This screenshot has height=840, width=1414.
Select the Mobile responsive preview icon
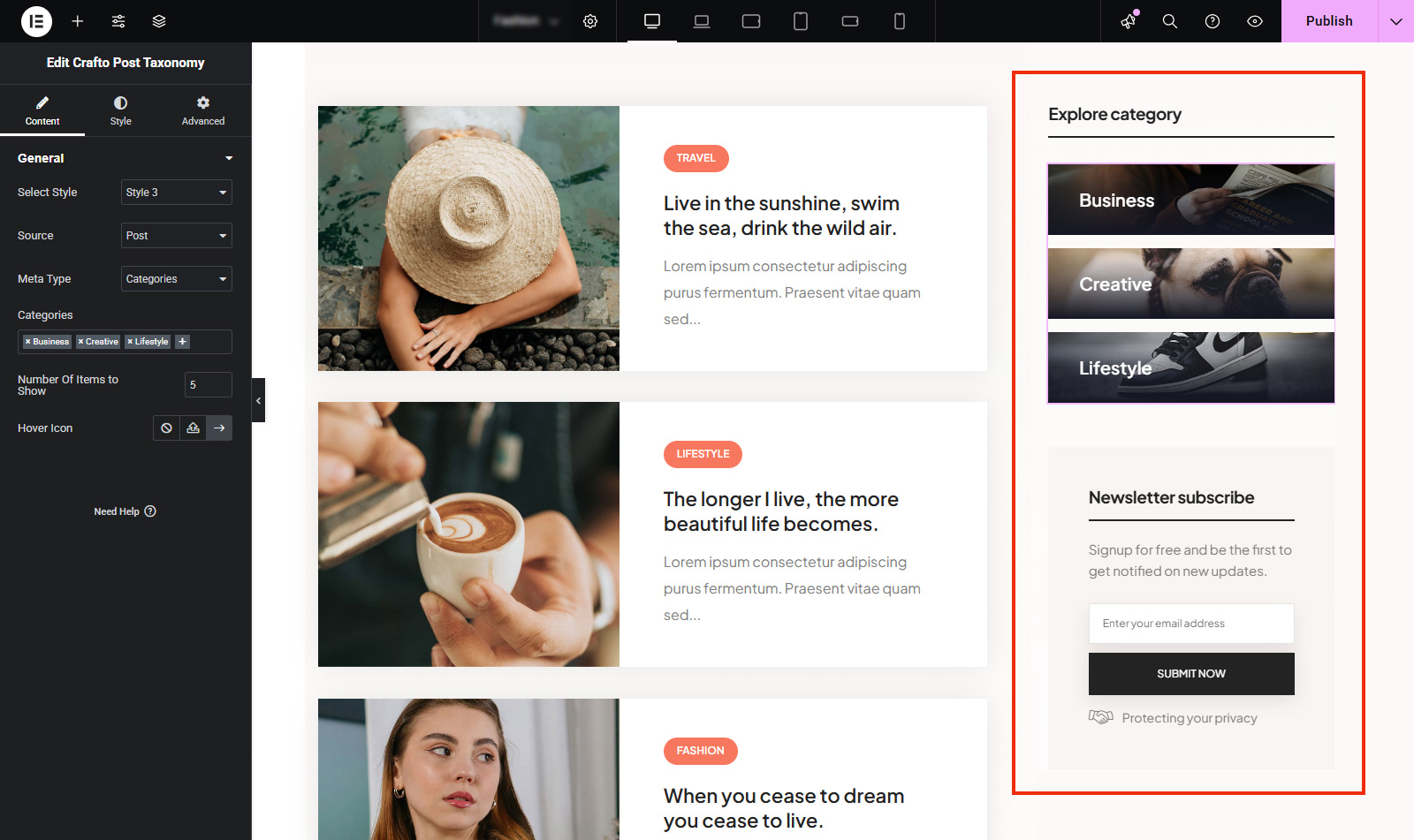click(x=899, y=21)
